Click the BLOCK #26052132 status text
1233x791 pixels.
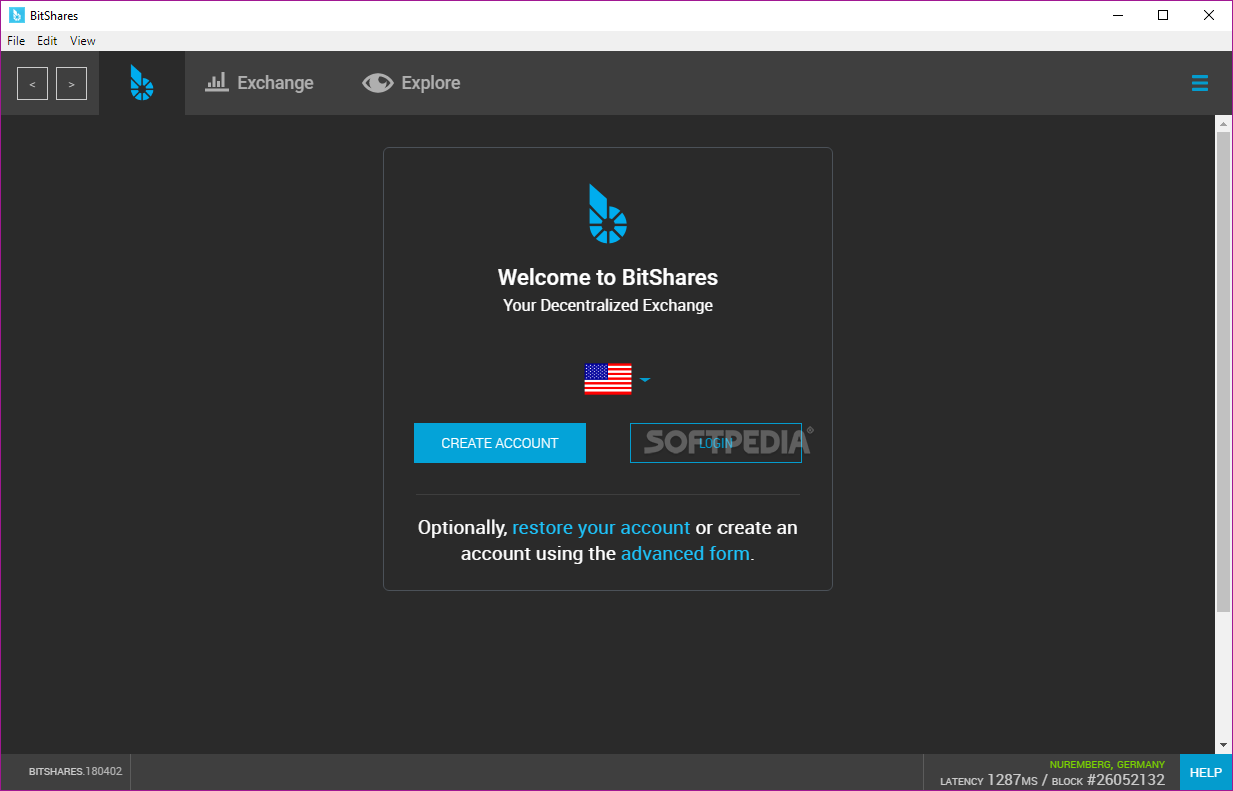tap(1108, 780)
